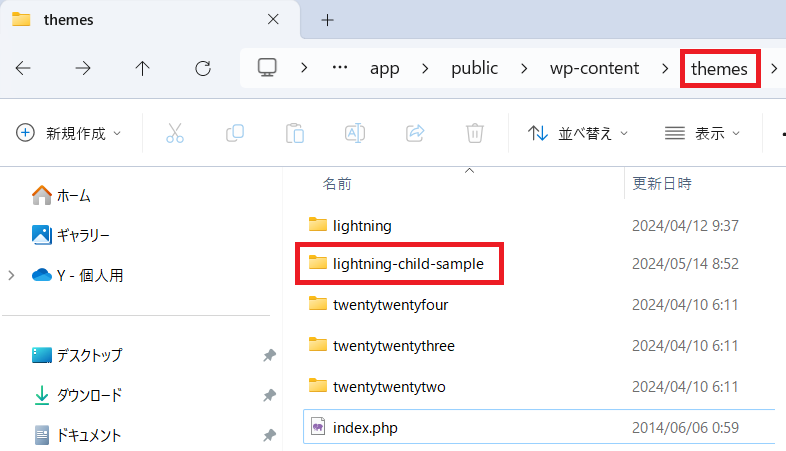
Task: Click the date 2024/04/12 9:37
Action: point(685,226)
